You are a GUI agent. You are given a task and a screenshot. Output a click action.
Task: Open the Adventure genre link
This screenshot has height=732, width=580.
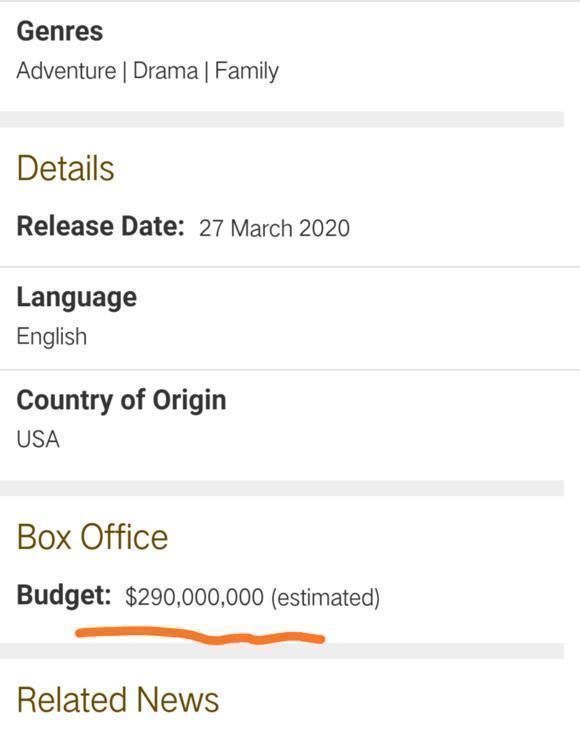tap(66, 71)
